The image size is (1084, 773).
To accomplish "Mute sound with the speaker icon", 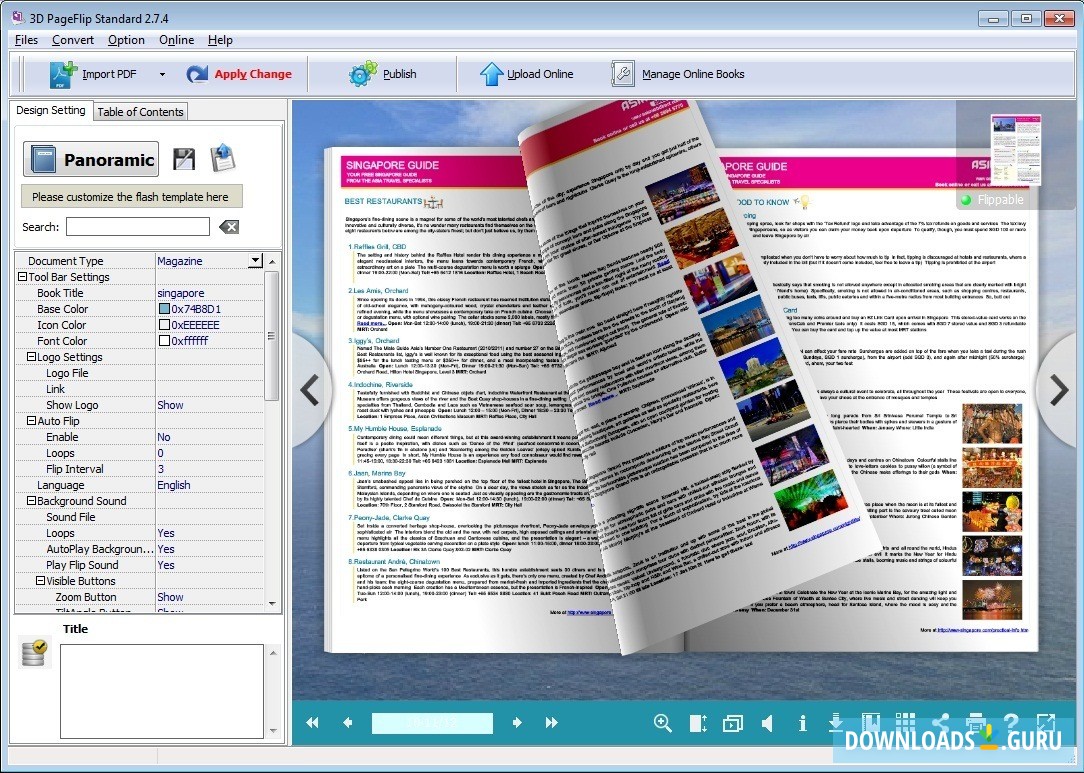I will pos(767,723).
